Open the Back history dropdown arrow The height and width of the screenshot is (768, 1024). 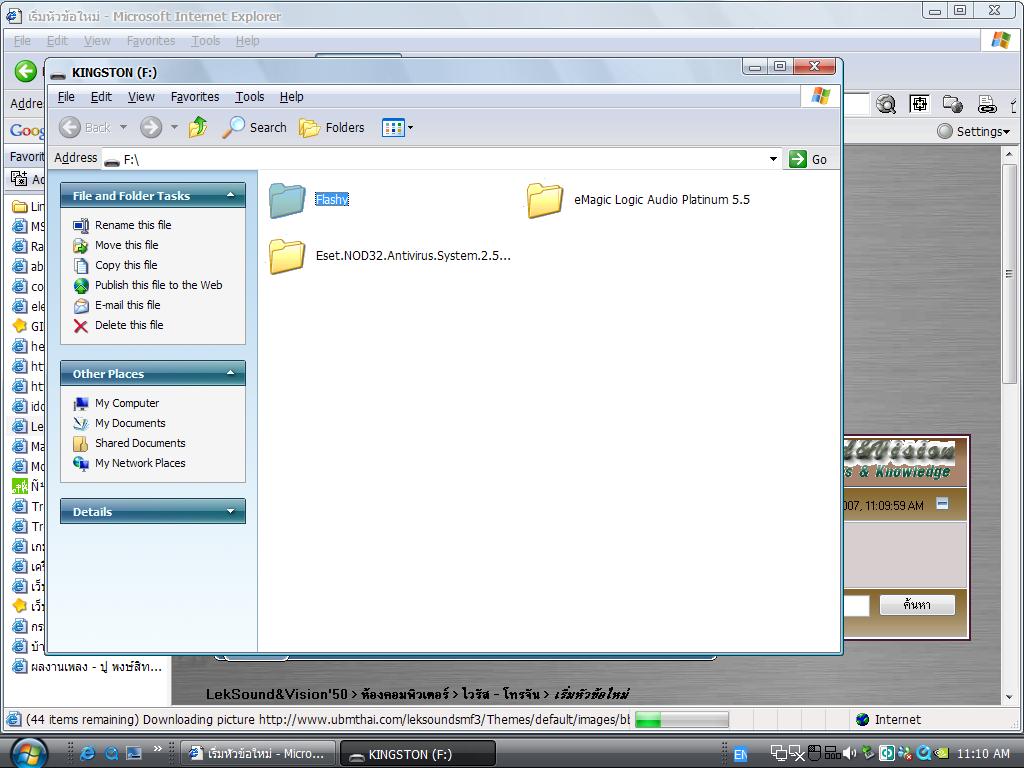pyautogui.click(x=123, y=127)
